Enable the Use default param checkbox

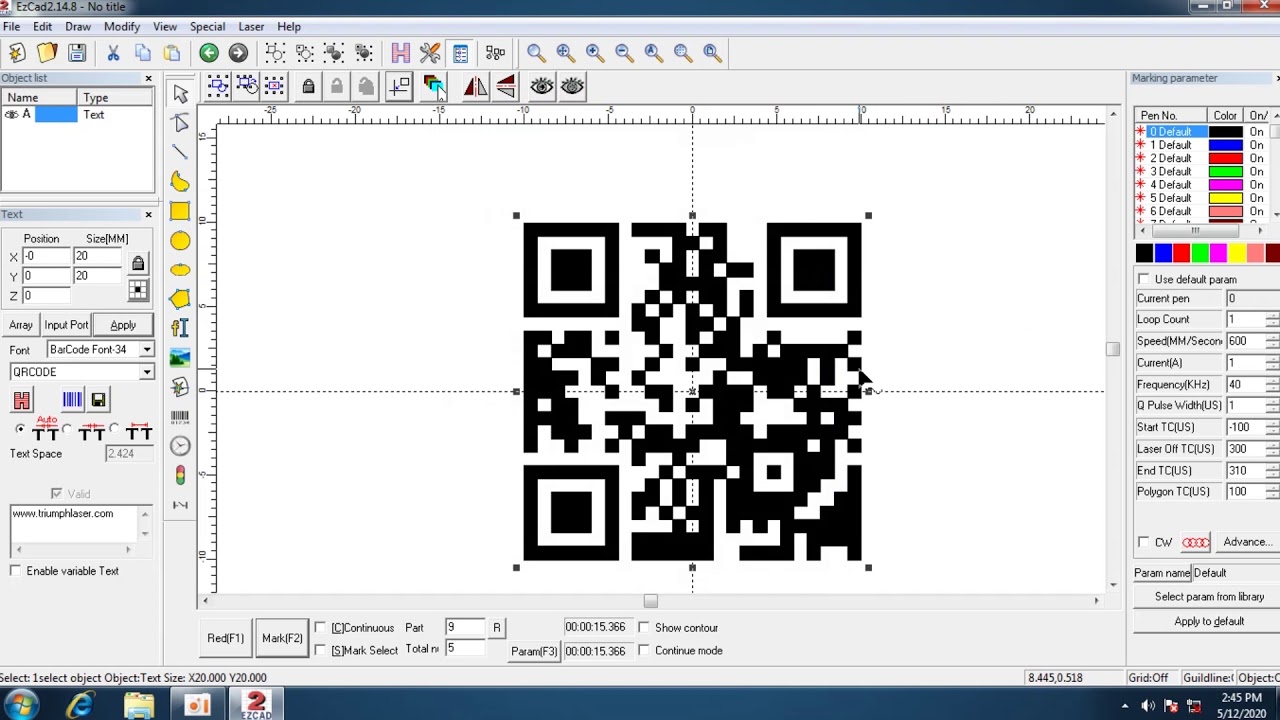pos(1144,279)
